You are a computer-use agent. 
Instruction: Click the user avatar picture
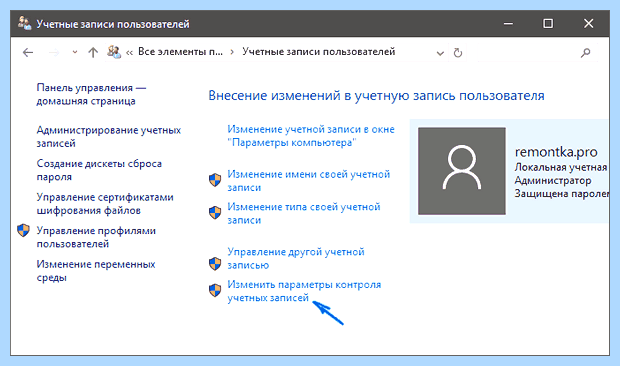(x=462, y=171)
